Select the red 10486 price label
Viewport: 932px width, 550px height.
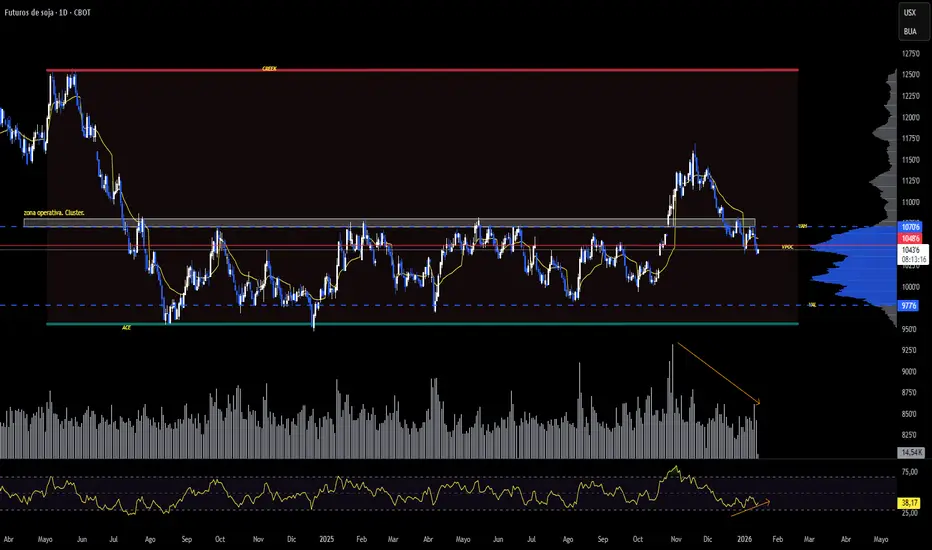911,238
